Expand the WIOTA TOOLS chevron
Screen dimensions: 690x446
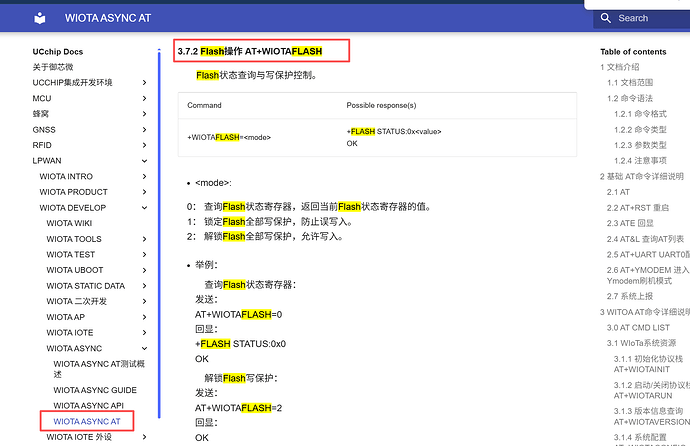click(x=144, y=239)
